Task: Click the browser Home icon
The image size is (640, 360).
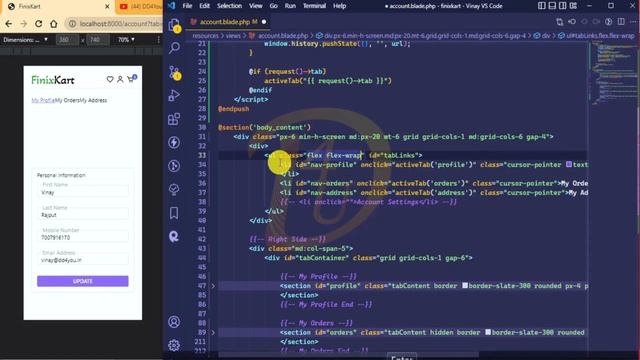Action: [x=53, y=24]
